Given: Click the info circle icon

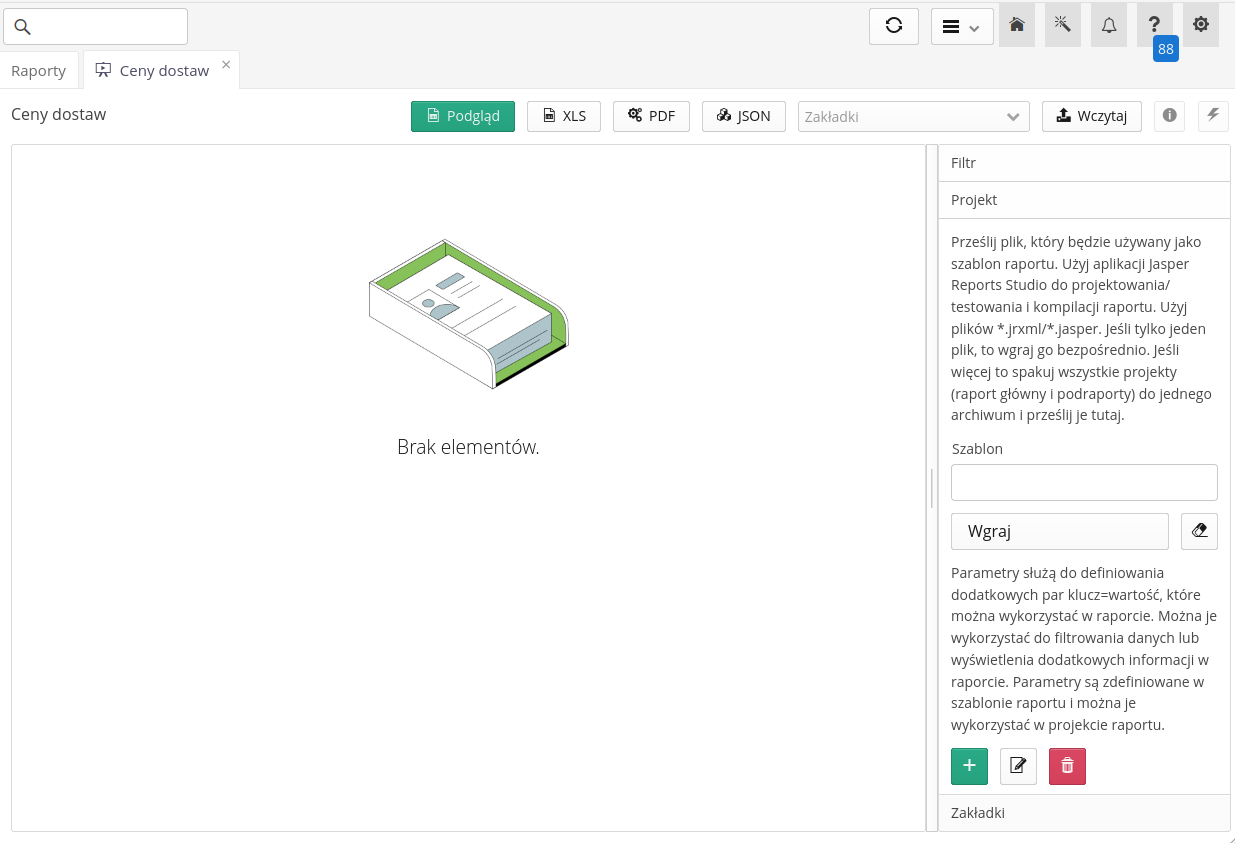Looking at the screenshot, I should pyautogui.click(x=1170, y=116).
